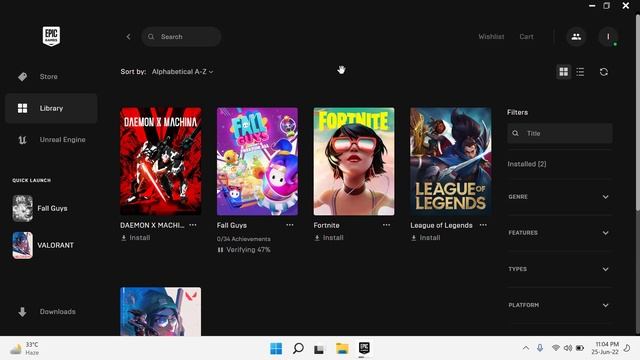This screenshot has height=360, width=640.
Task: Open DAEMON X MACHINA options menu
Action: [193, 225]
